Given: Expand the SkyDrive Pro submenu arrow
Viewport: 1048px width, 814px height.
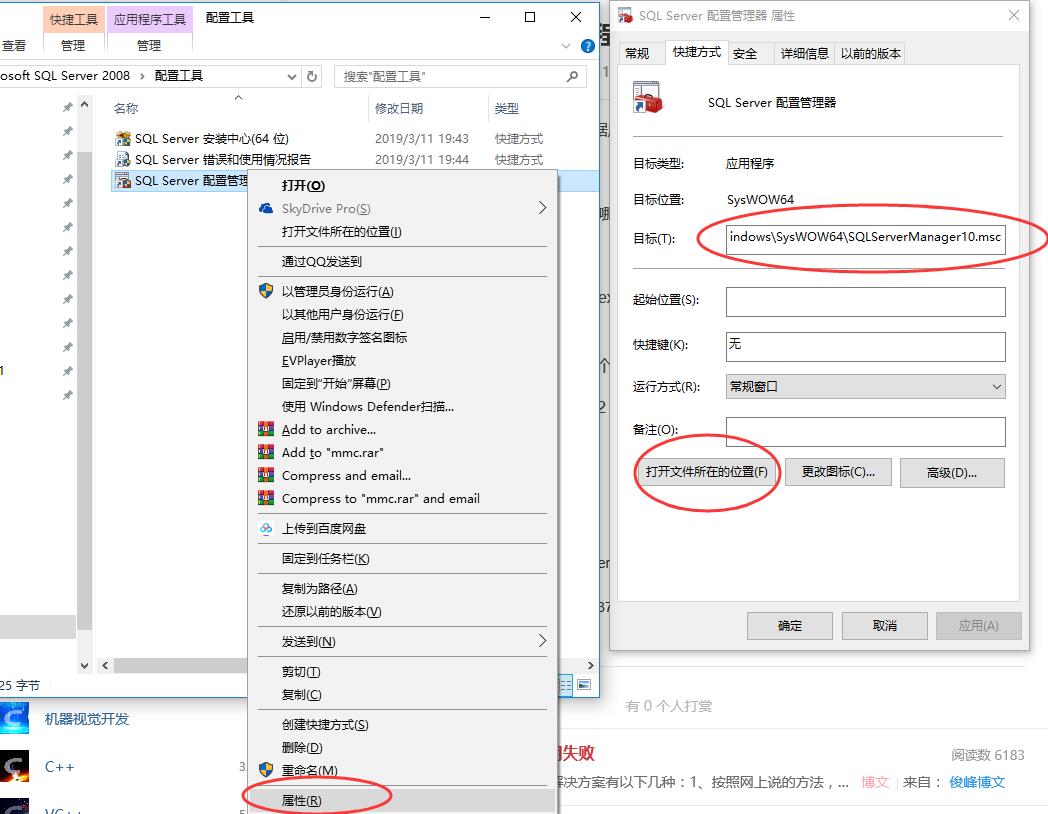Looking at the screenshot, I should click(x=542, y=209).
